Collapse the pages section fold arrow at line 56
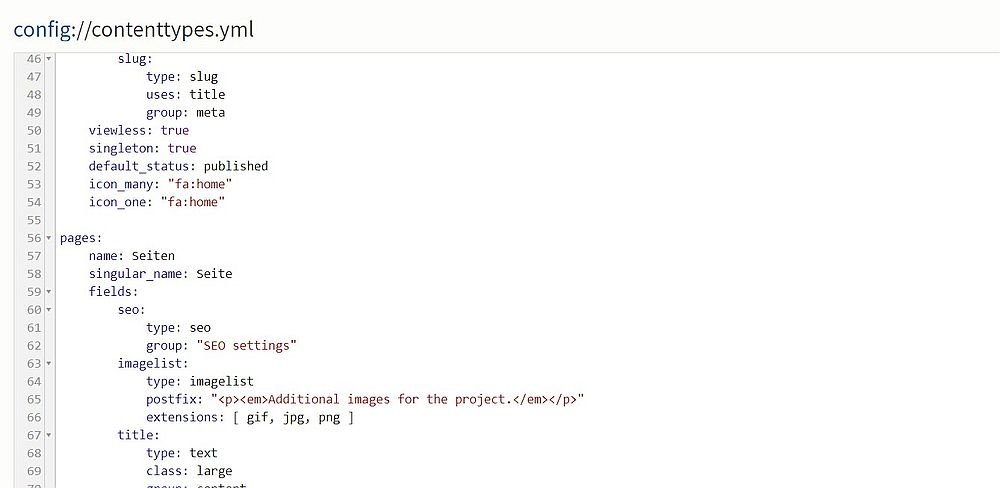This screenshot has height=488, width=1000. pyautogui.click(x=49, y=238)
